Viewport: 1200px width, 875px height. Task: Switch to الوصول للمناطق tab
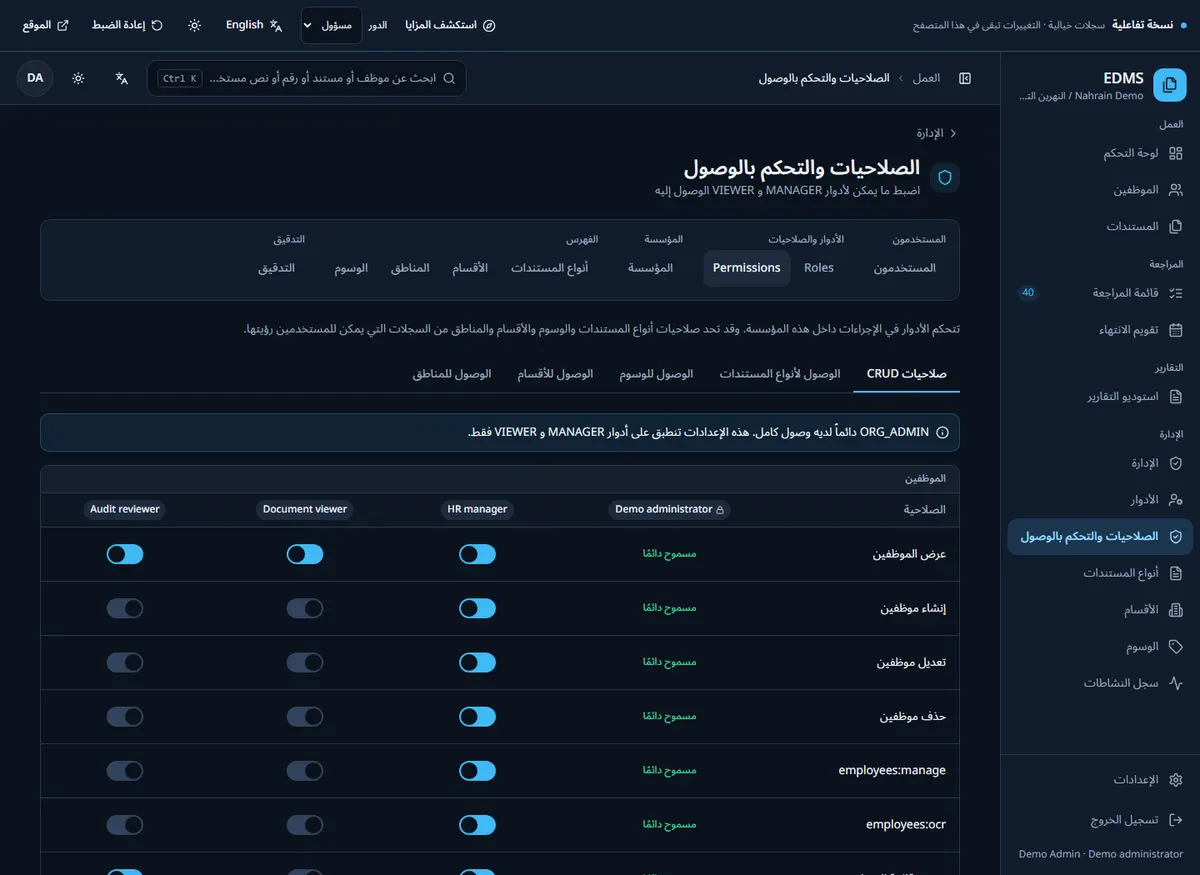[452, 374]
